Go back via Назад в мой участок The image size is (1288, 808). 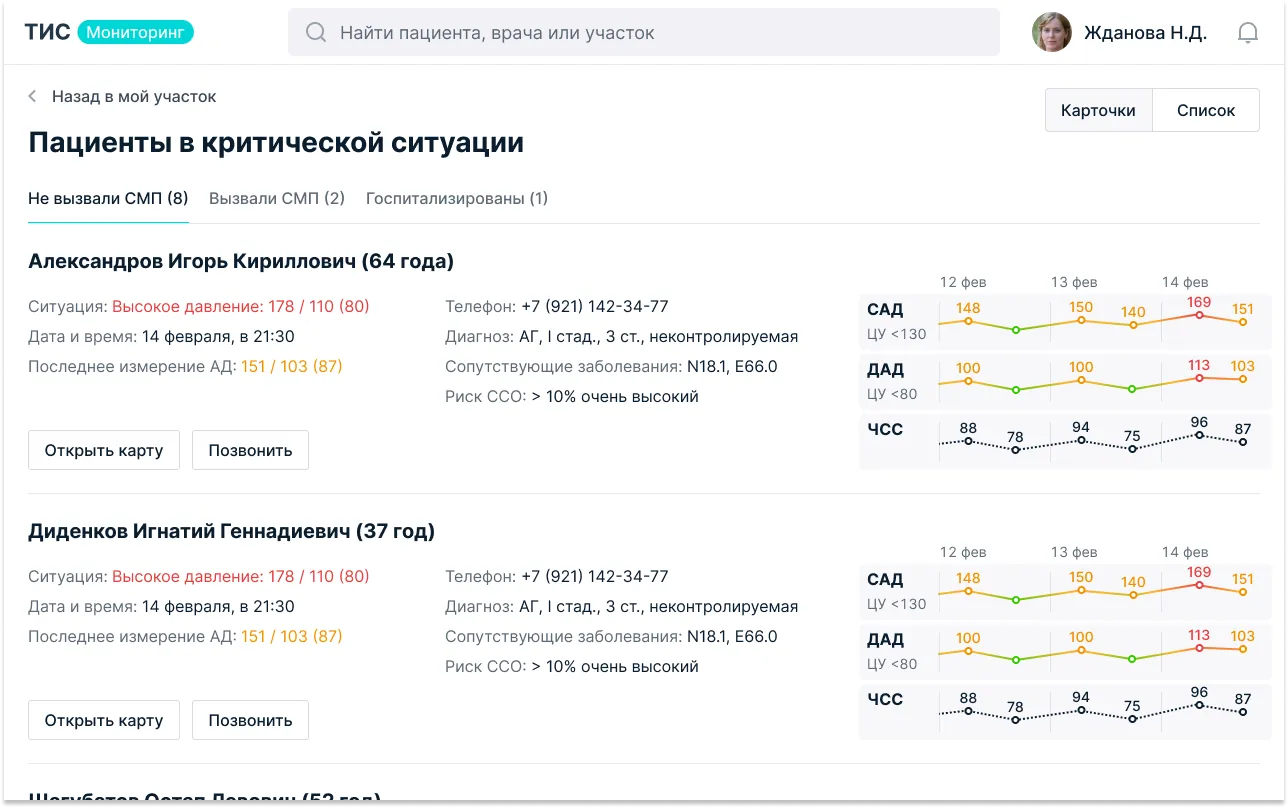[x=134, y=97]
